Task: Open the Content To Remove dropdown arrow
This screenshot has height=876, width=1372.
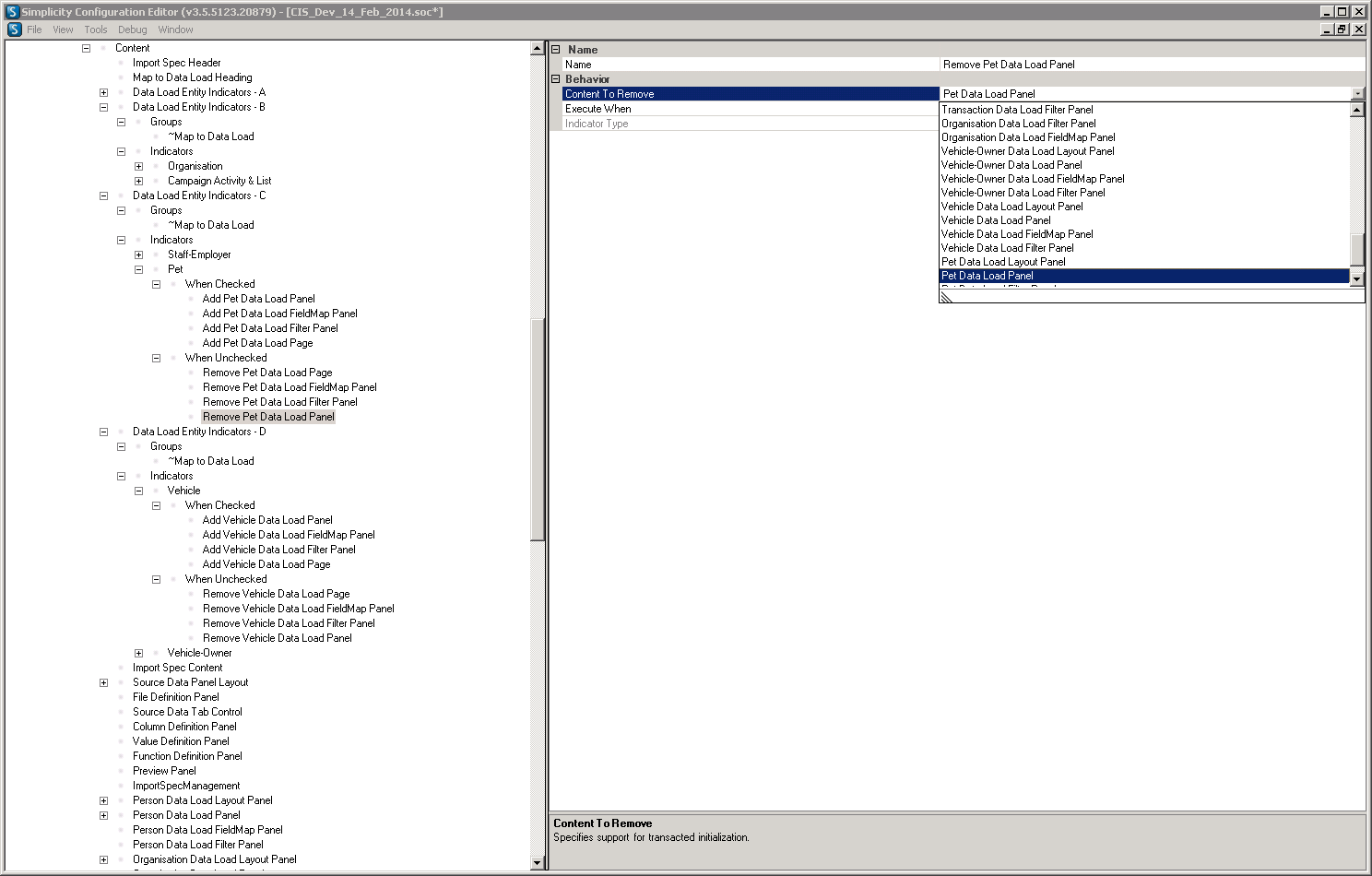Action: [1357, 94]
